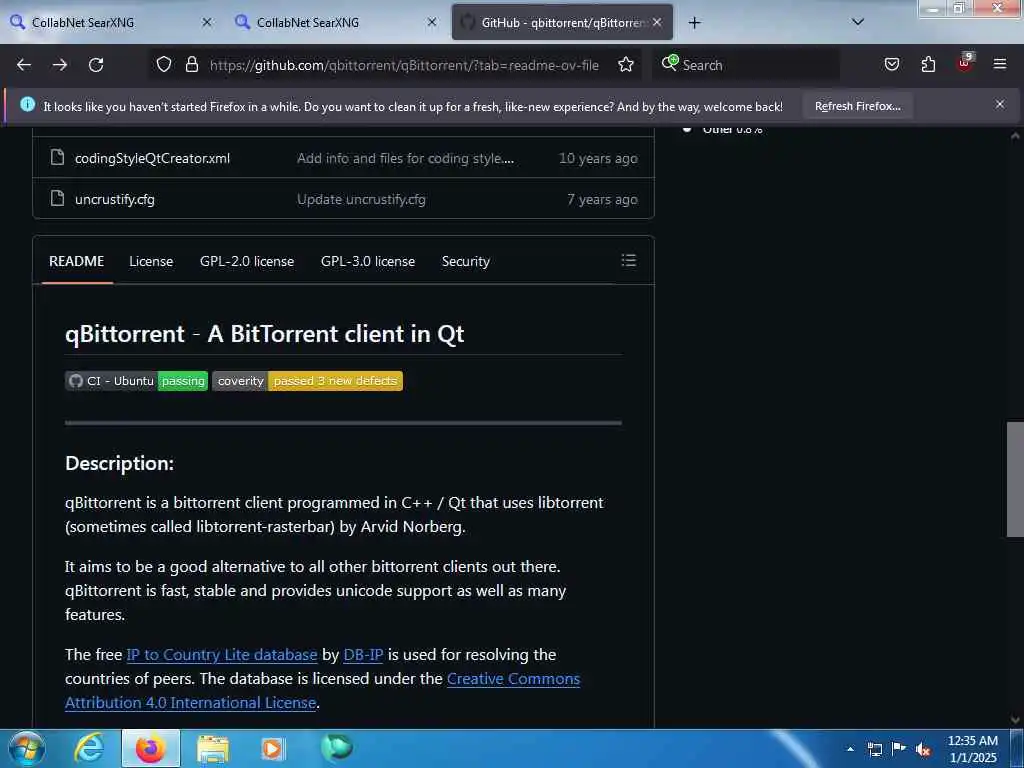Viewport: 1024px width, 768px height.
Task: Open the README outline list icon
Action: (628, 261)
